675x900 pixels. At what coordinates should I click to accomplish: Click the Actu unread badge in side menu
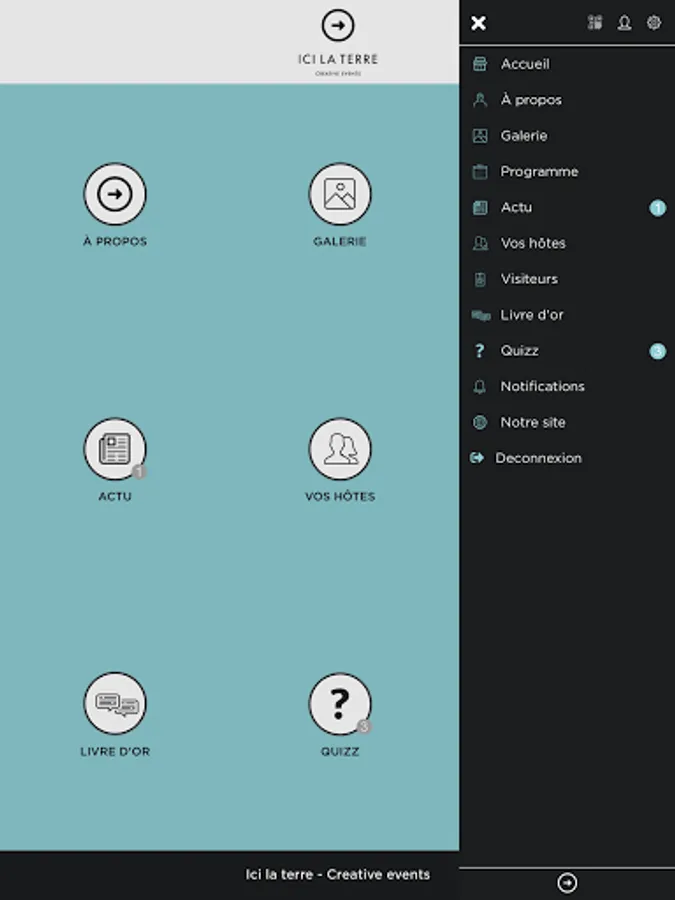click(x=657, y=208)
